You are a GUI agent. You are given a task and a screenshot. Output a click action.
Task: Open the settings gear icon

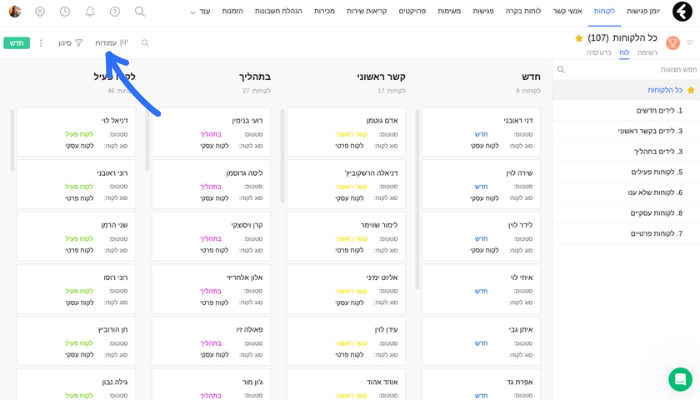click(40, 12)
